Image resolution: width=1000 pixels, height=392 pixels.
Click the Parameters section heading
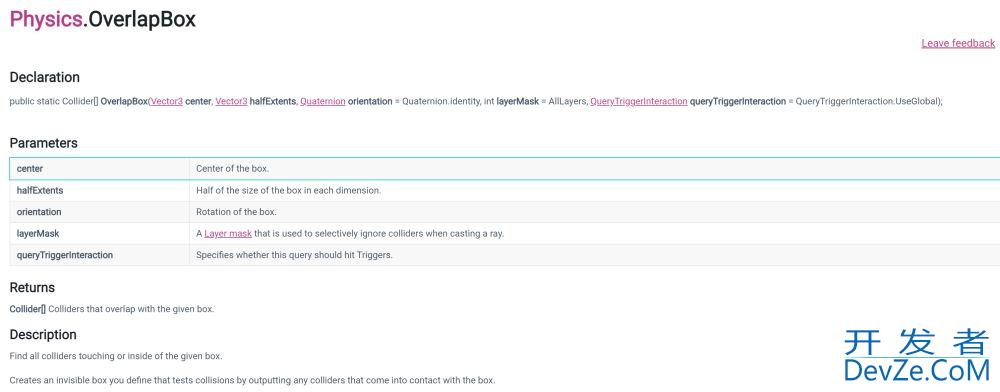pyautogui.click(x=43, y=143)
